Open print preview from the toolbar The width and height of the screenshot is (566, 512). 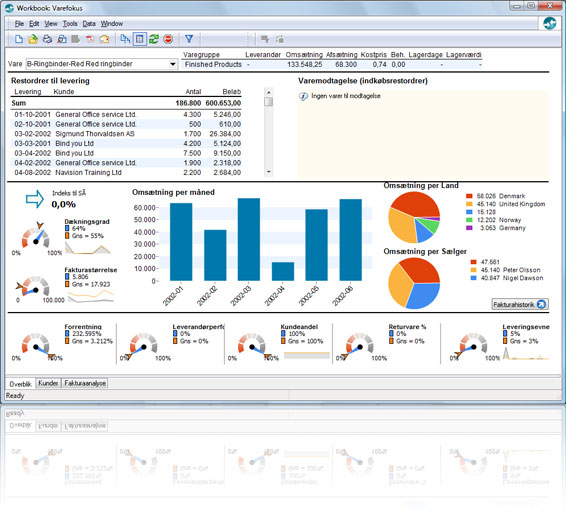pyautogui.click(x=62, y=39)
